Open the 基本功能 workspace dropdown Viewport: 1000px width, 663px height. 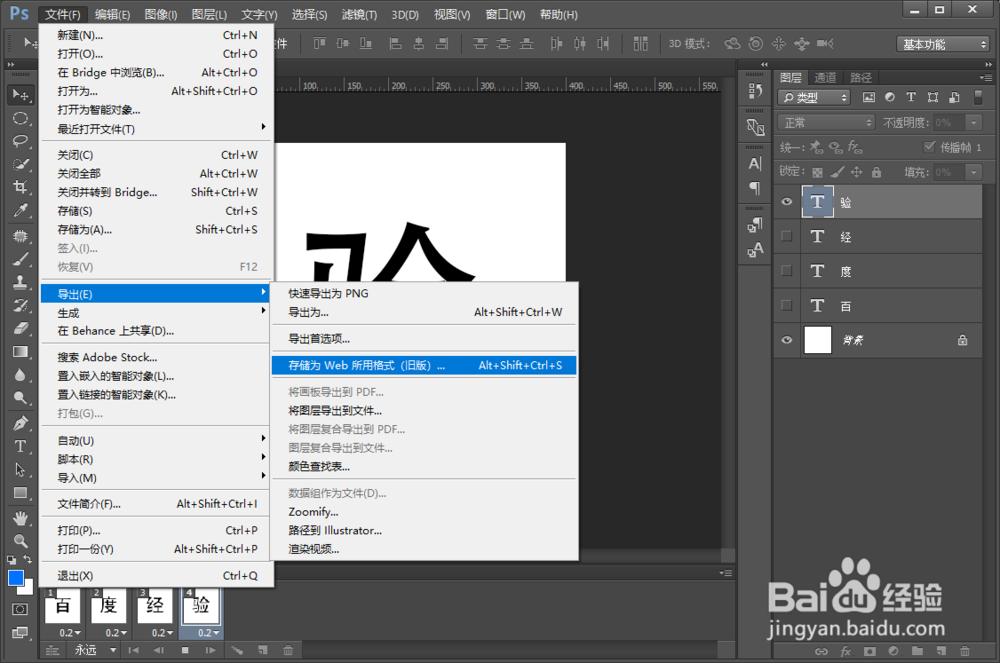point(943,44)
